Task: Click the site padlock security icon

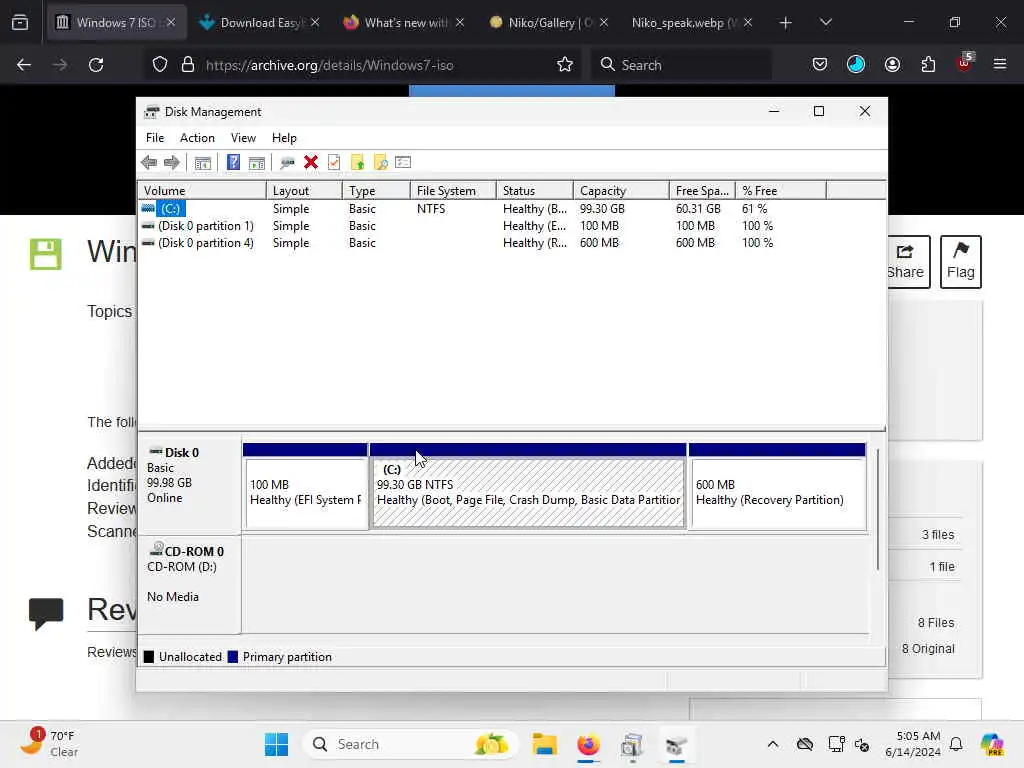Action: coord(188,65)
